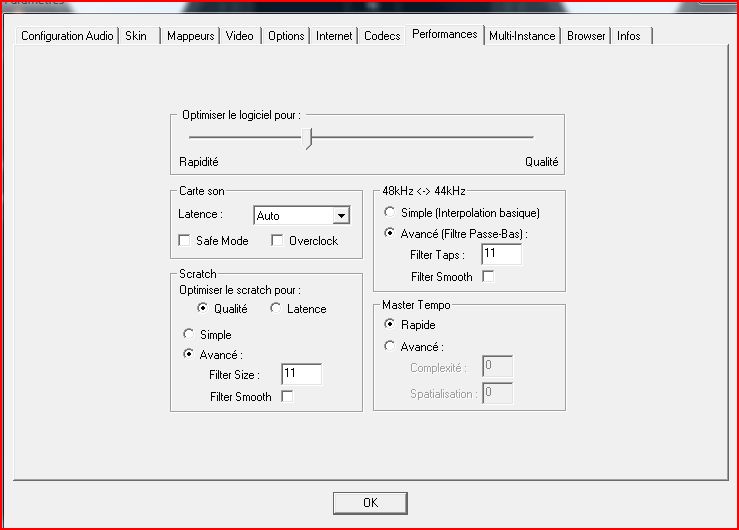Select Simple (Interpolation basique) option
Image resolution: width=739 pixels, height=530 pixels.
coord(389,212)
